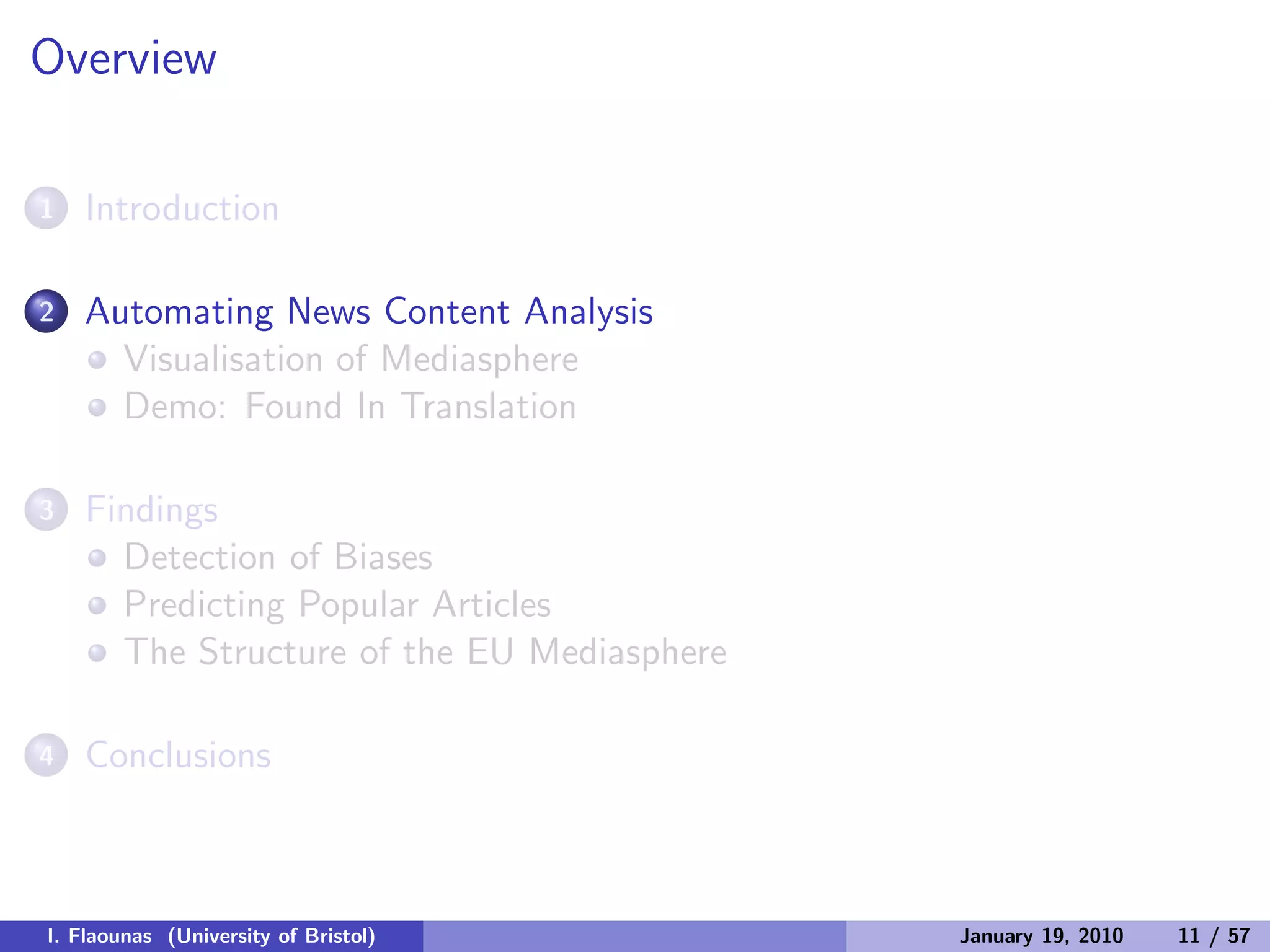The image size is (1270, 952).
Task: Go to Visualisation of Mediasphere subsection
Action: (351, 359)
